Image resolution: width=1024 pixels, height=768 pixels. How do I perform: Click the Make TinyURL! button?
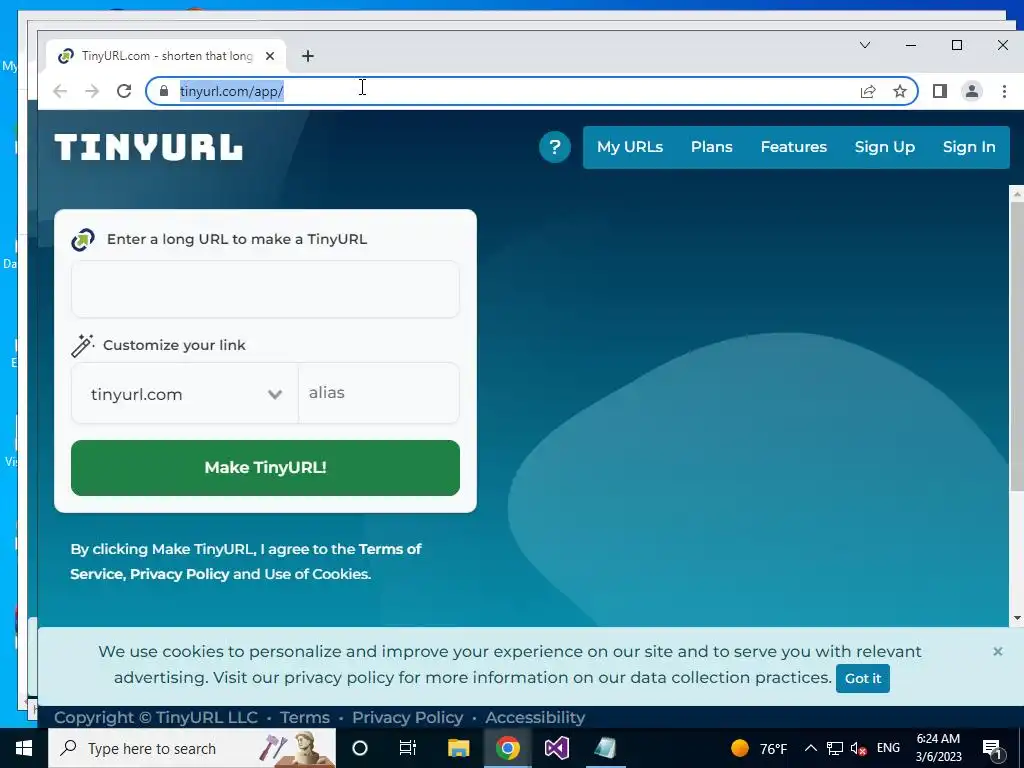[265, 468]
